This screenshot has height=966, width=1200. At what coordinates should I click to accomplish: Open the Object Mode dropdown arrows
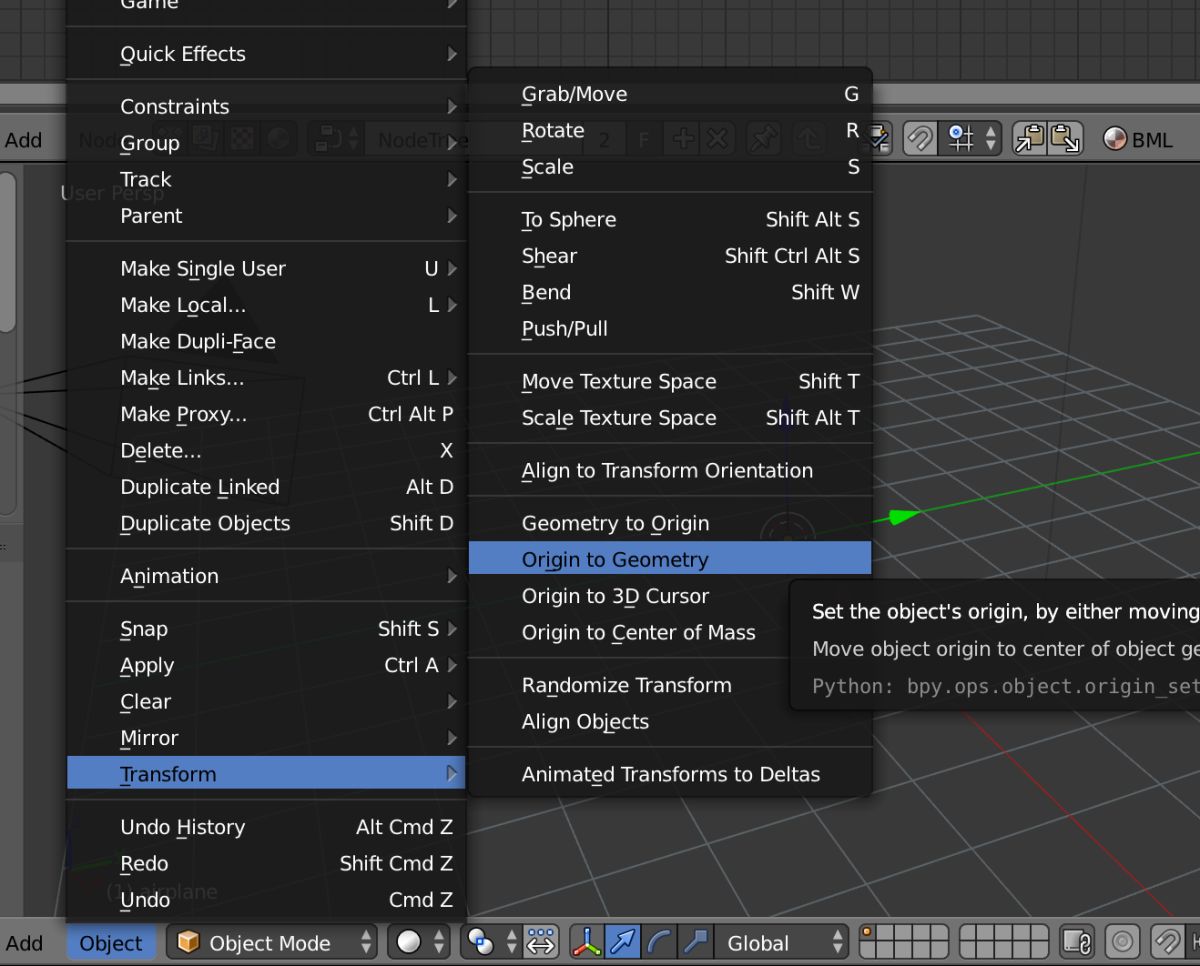coord(366,943)
